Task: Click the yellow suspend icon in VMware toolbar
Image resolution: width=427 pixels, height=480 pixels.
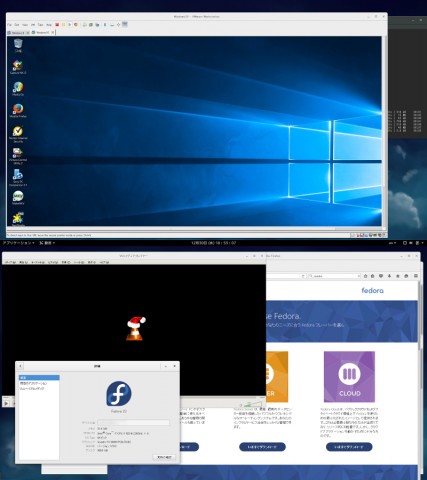Action: coord(63,25)
